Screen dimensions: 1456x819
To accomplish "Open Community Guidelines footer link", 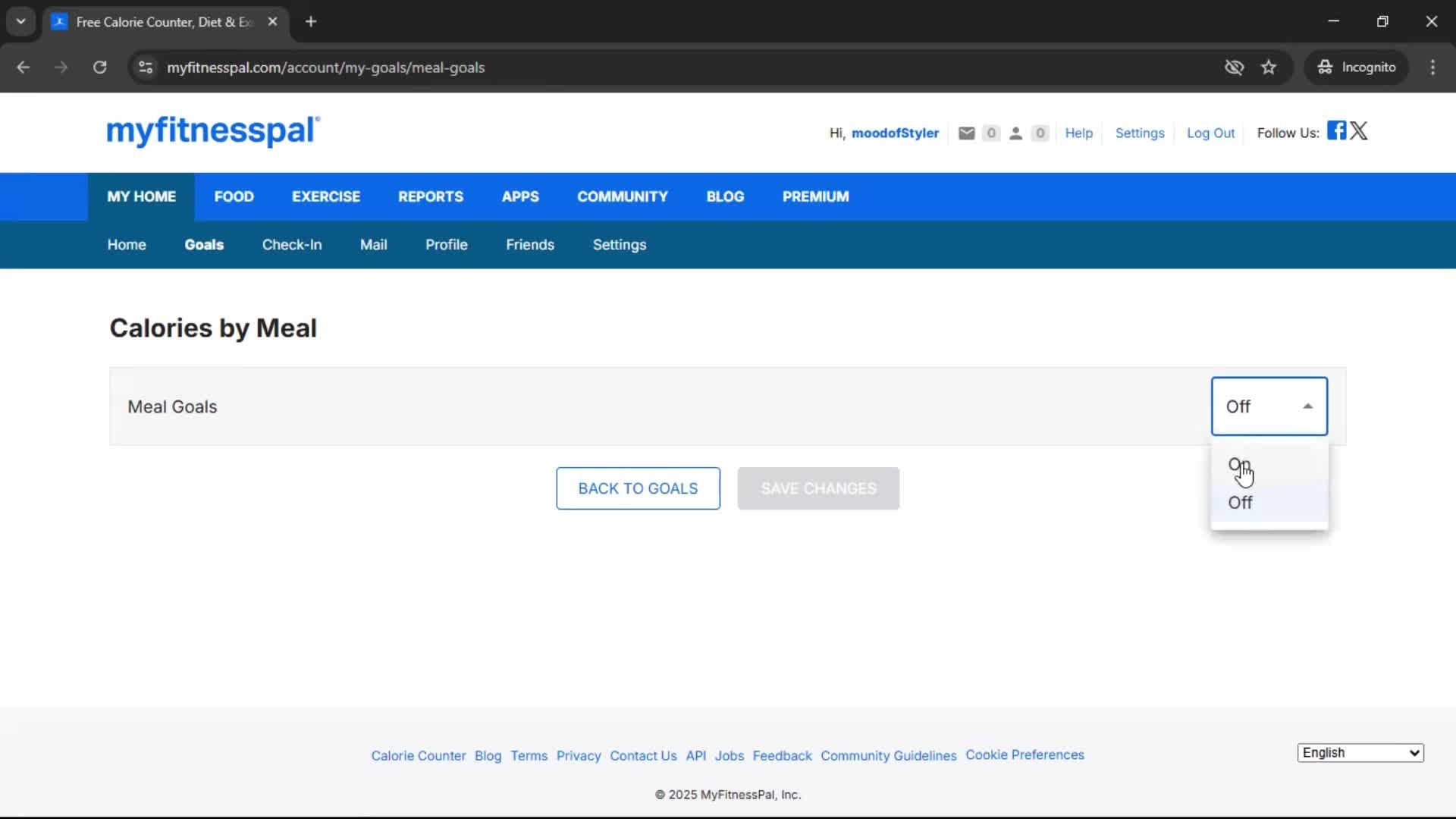I will [x=889, y=756].
